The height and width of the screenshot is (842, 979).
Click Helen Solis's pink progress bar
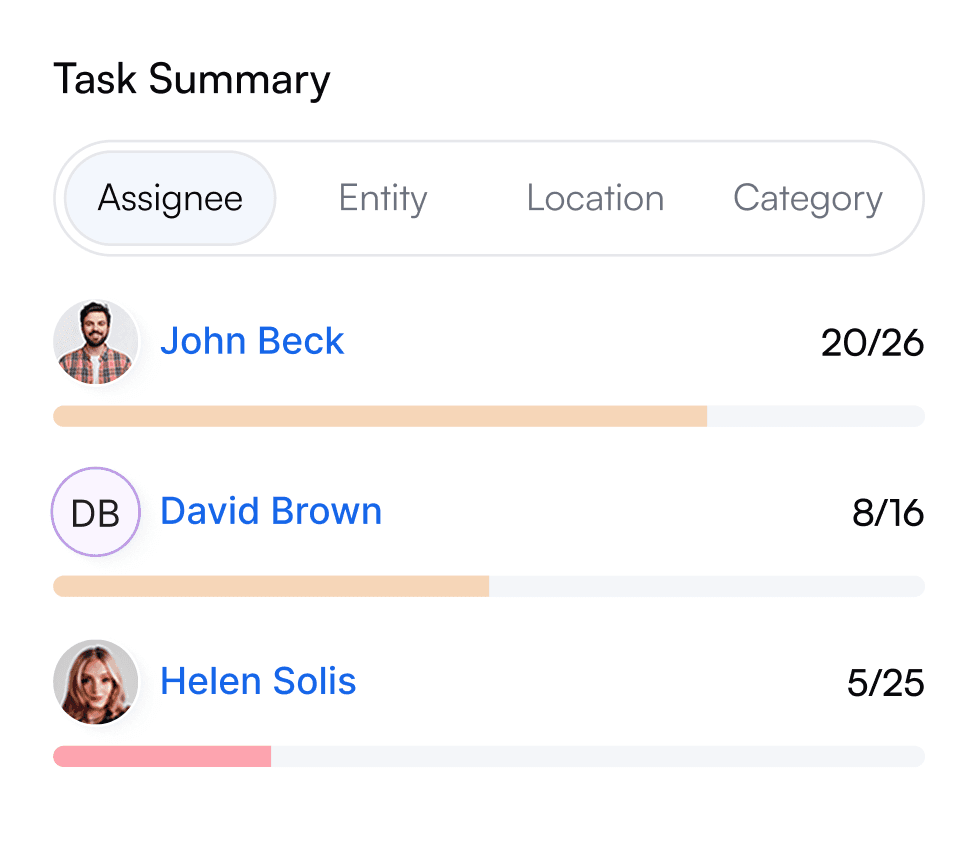click(x=162, y=756)
